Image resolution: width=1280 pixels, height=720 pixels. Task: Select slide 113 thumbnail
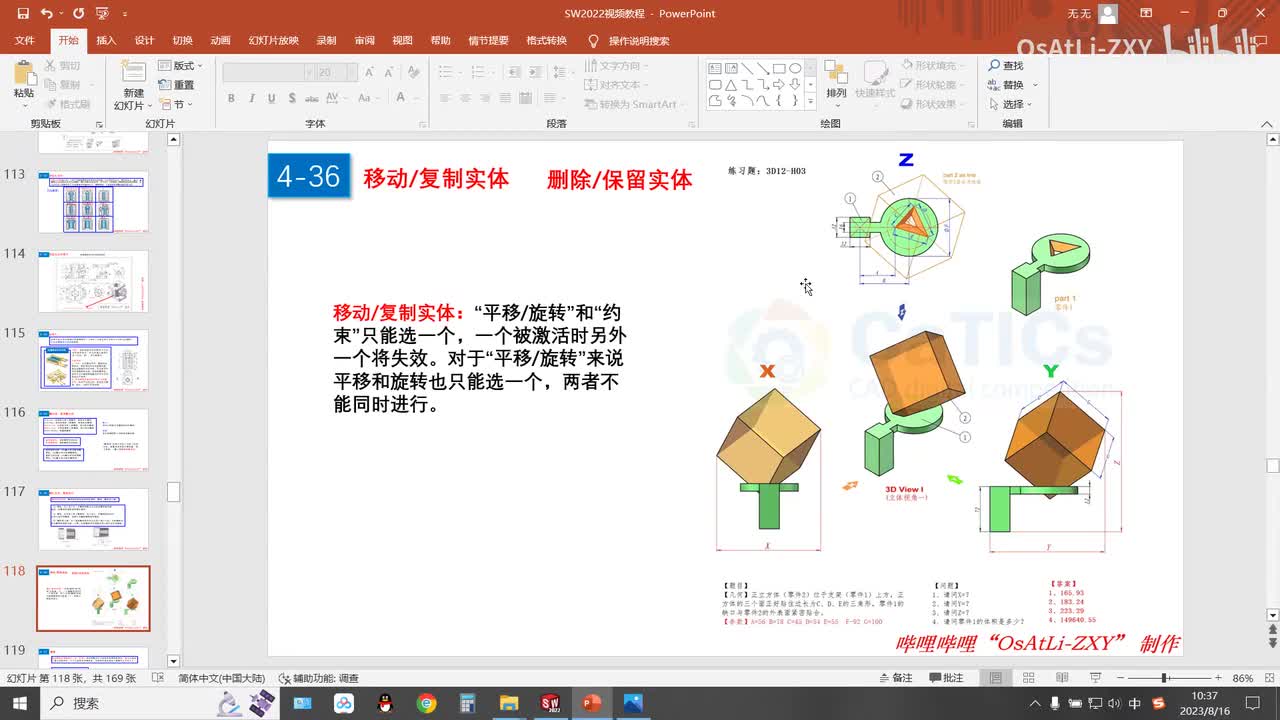pyautogui.click(x=93, y=203)
